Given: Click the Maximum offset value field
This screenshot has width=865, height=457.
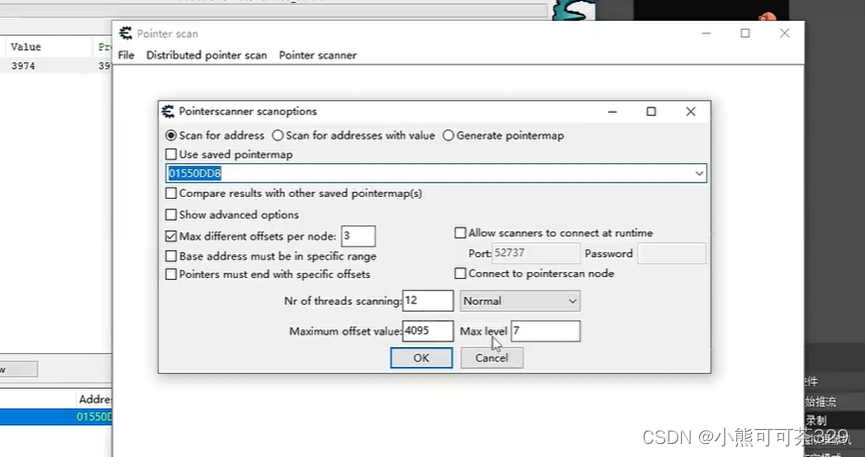Looking at the screenshot, I should click(428, 331).
